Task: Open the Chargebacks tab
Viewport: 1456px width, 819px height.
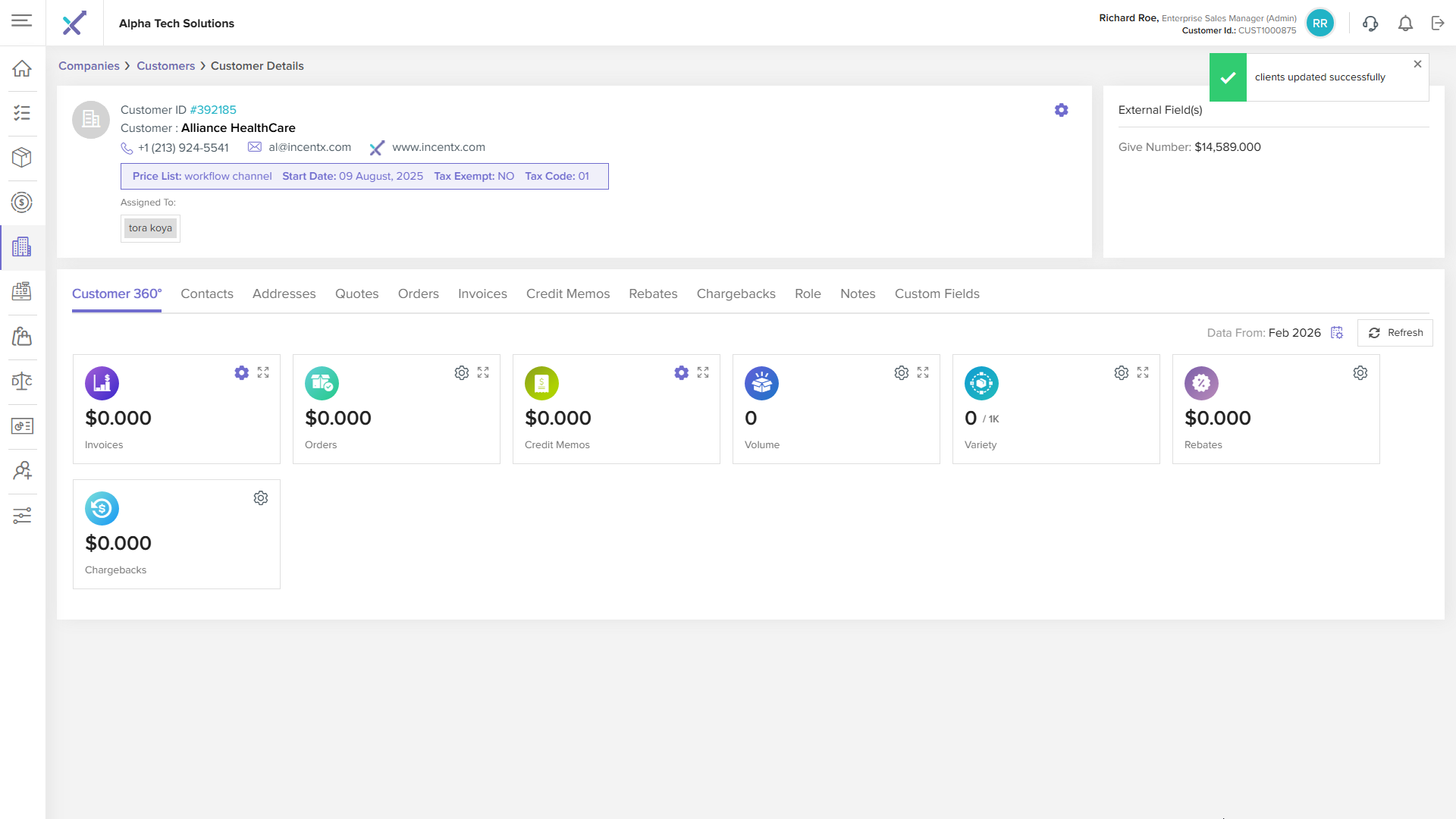Action: [x=736, y=293]
